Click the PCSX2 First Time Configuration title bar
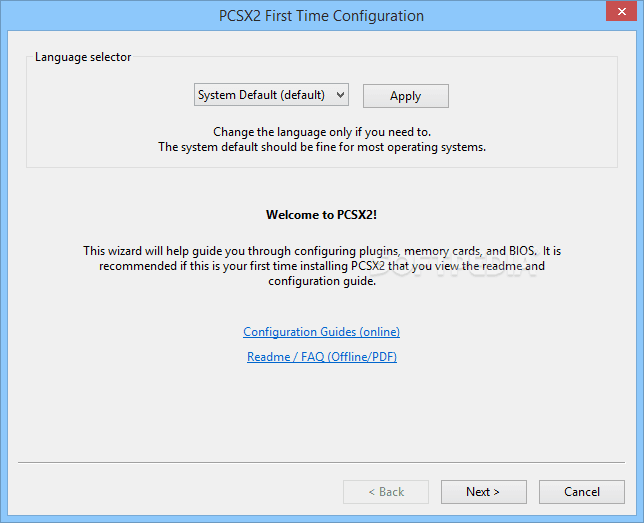 tap(321, 16)
